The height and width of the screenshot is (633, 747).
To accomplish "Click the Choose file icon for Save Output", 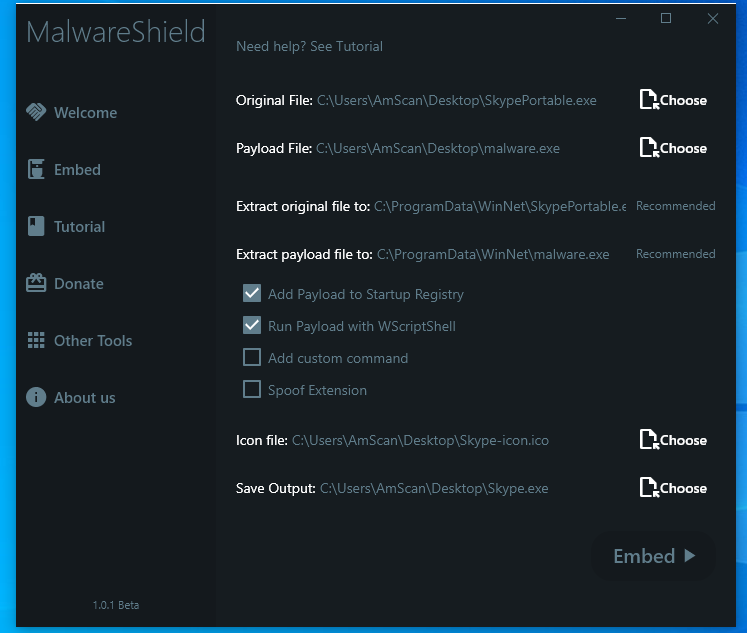I will (649, 488).
